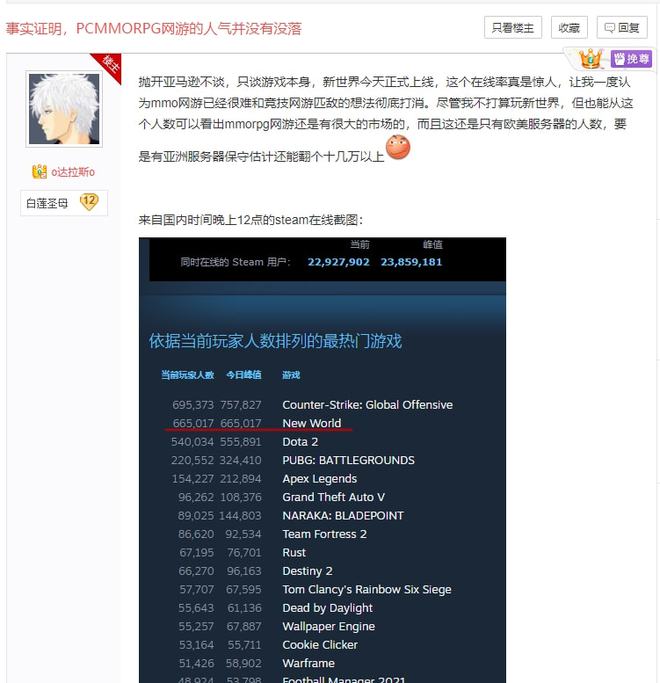Click Wallpaper Engine entry
This screenshot has height=683, width=660.
click(328, 626)
